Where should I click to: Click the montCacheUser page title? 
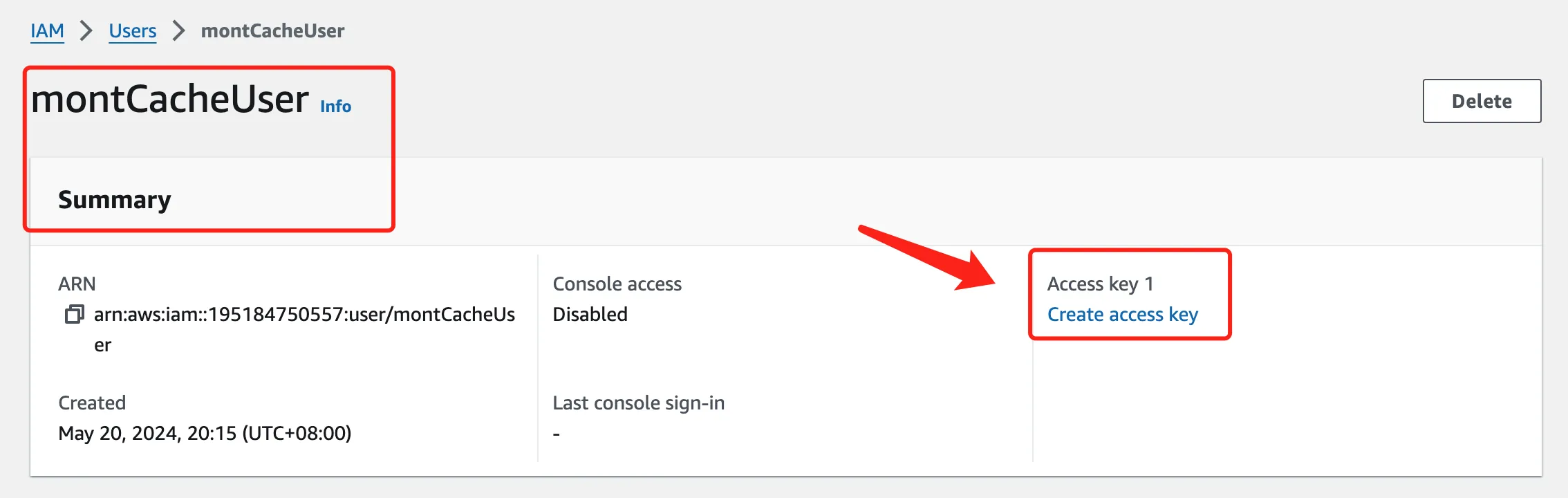(x=170, y=99)
